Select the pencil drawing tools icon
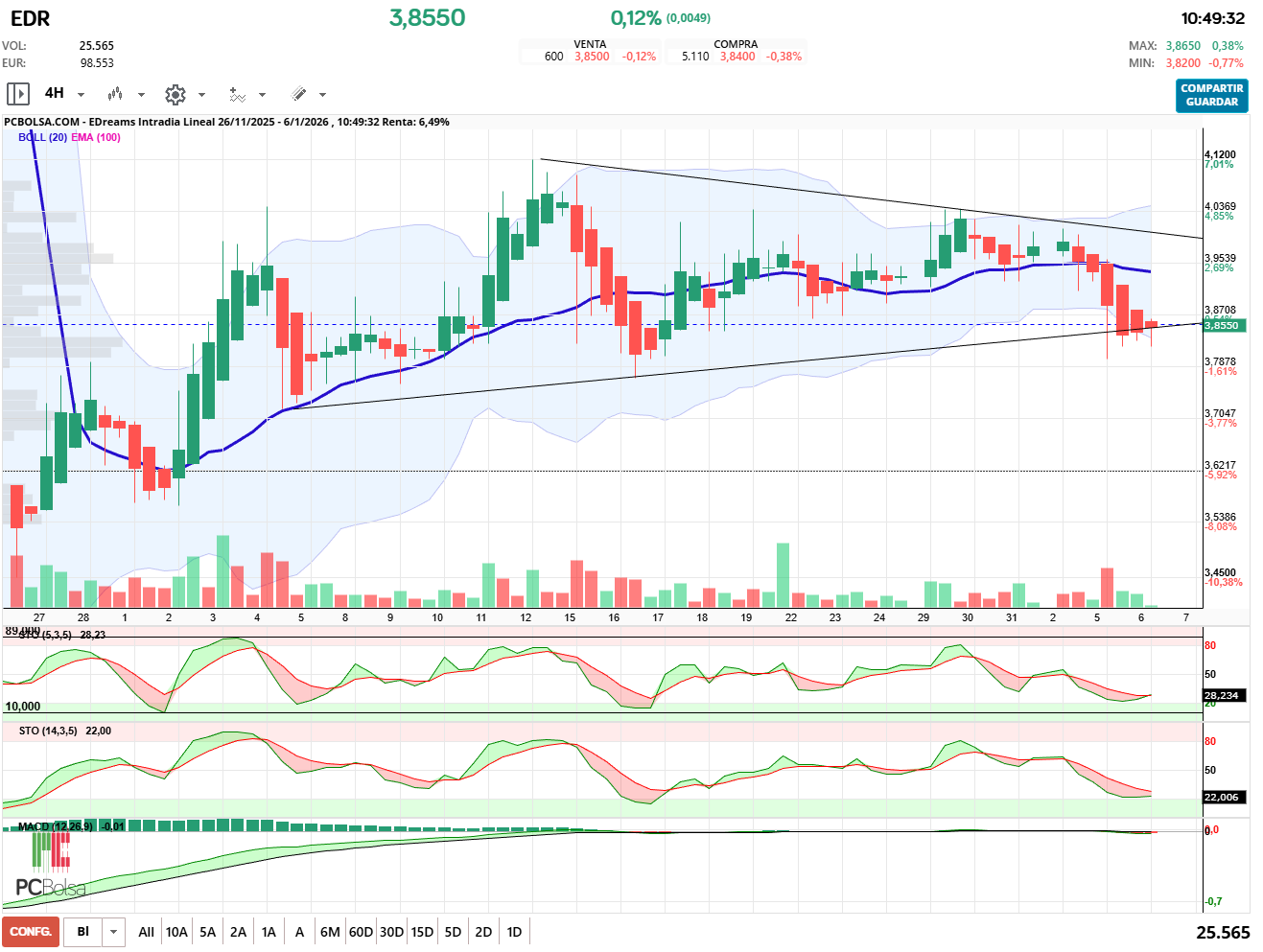The height and width of the screenshot is (952, 1263). click(x=298, y=94)
